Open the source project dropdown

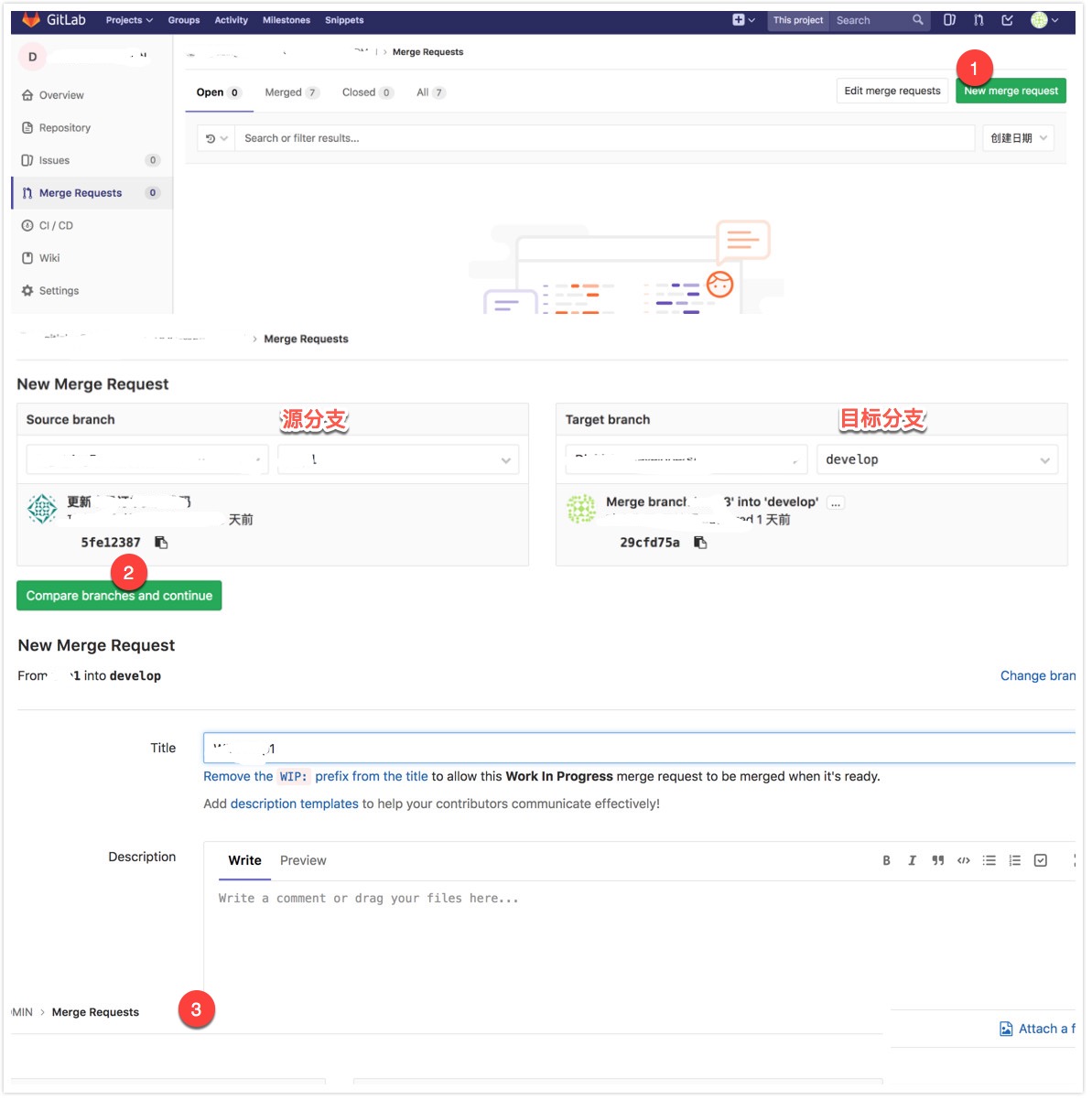(x=146, y=459)
